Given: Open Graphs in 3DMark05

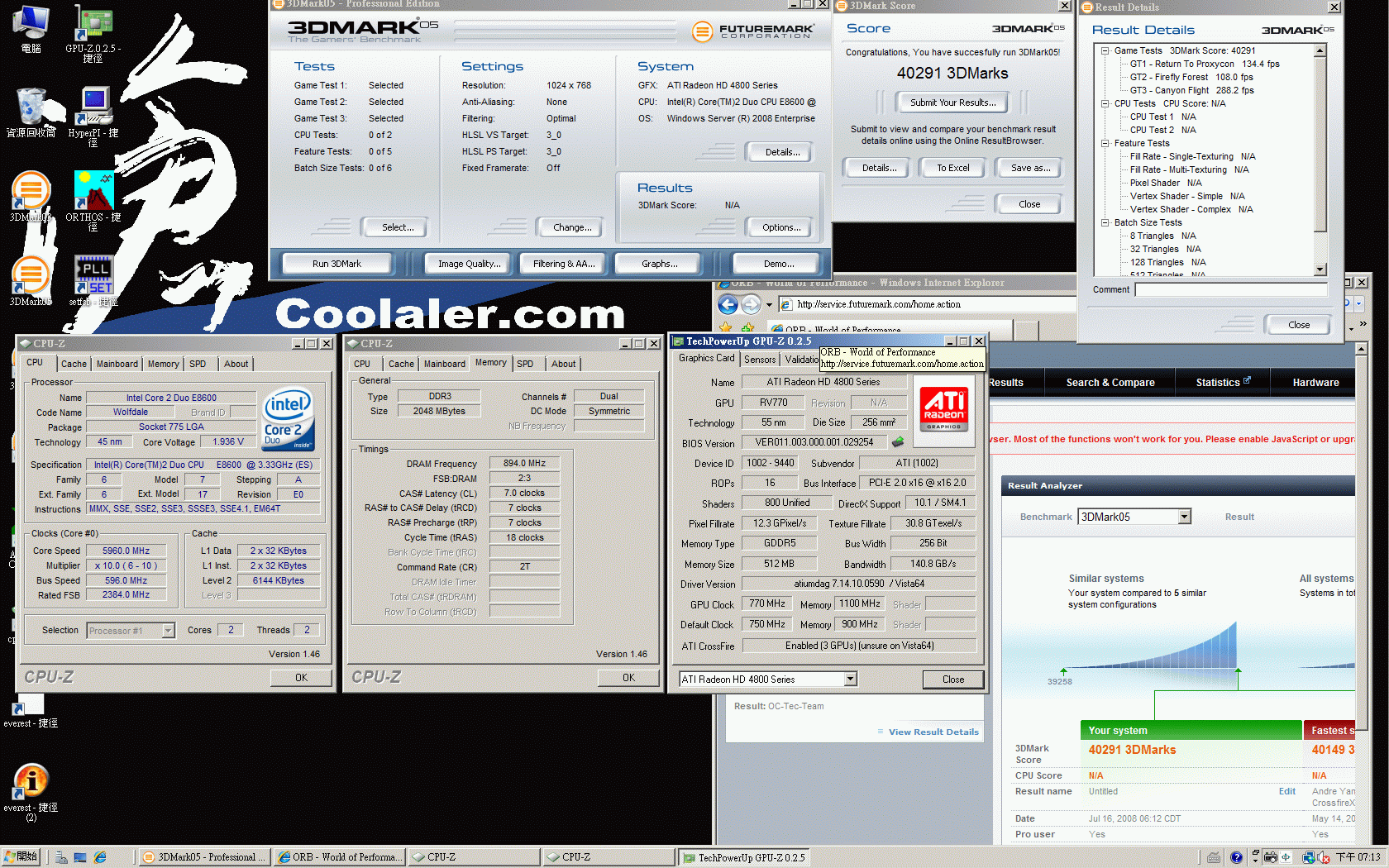Looking at the screenshot, I should (659, 264).
